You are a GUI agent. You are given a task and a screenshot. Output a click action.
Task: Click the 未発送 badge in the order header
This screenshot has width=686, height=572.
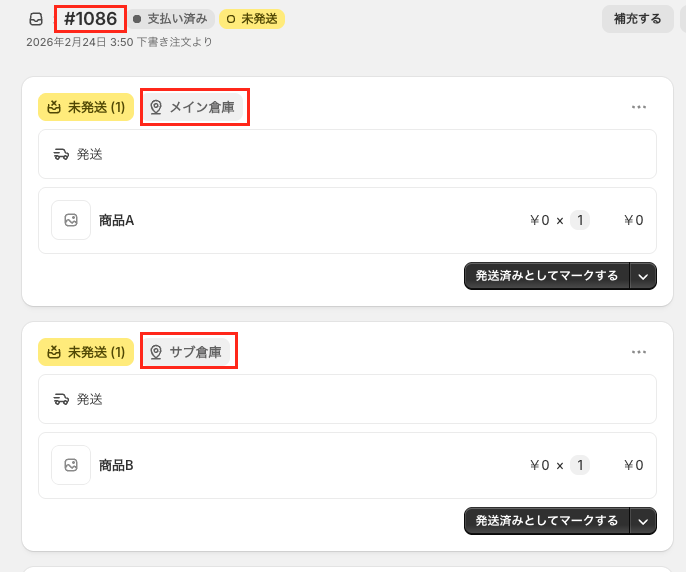click(x=252, y=19)
